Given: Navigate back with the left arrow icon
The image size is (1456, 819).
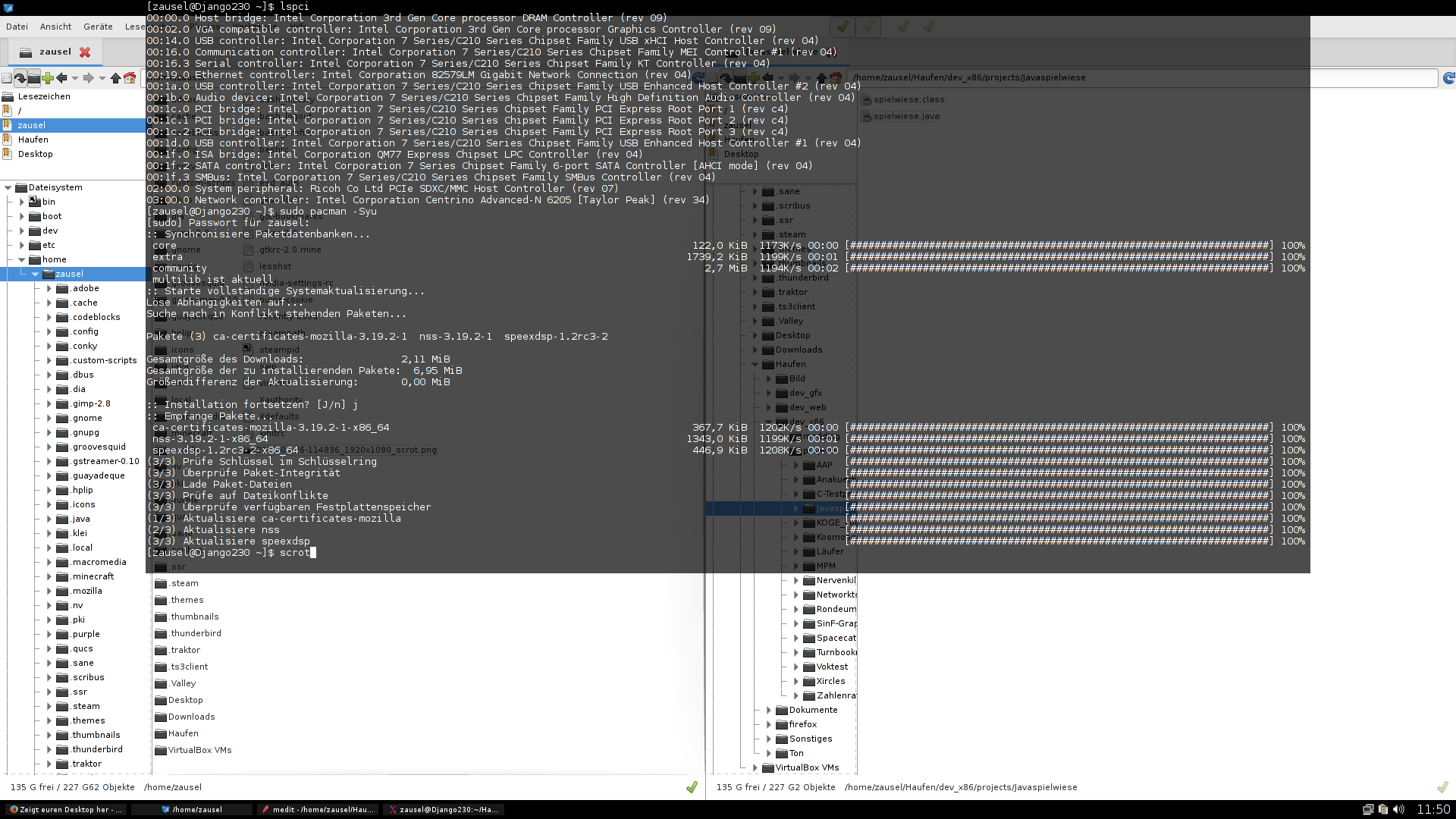Looking at the screenshot, I should click(x=61, y=78).
